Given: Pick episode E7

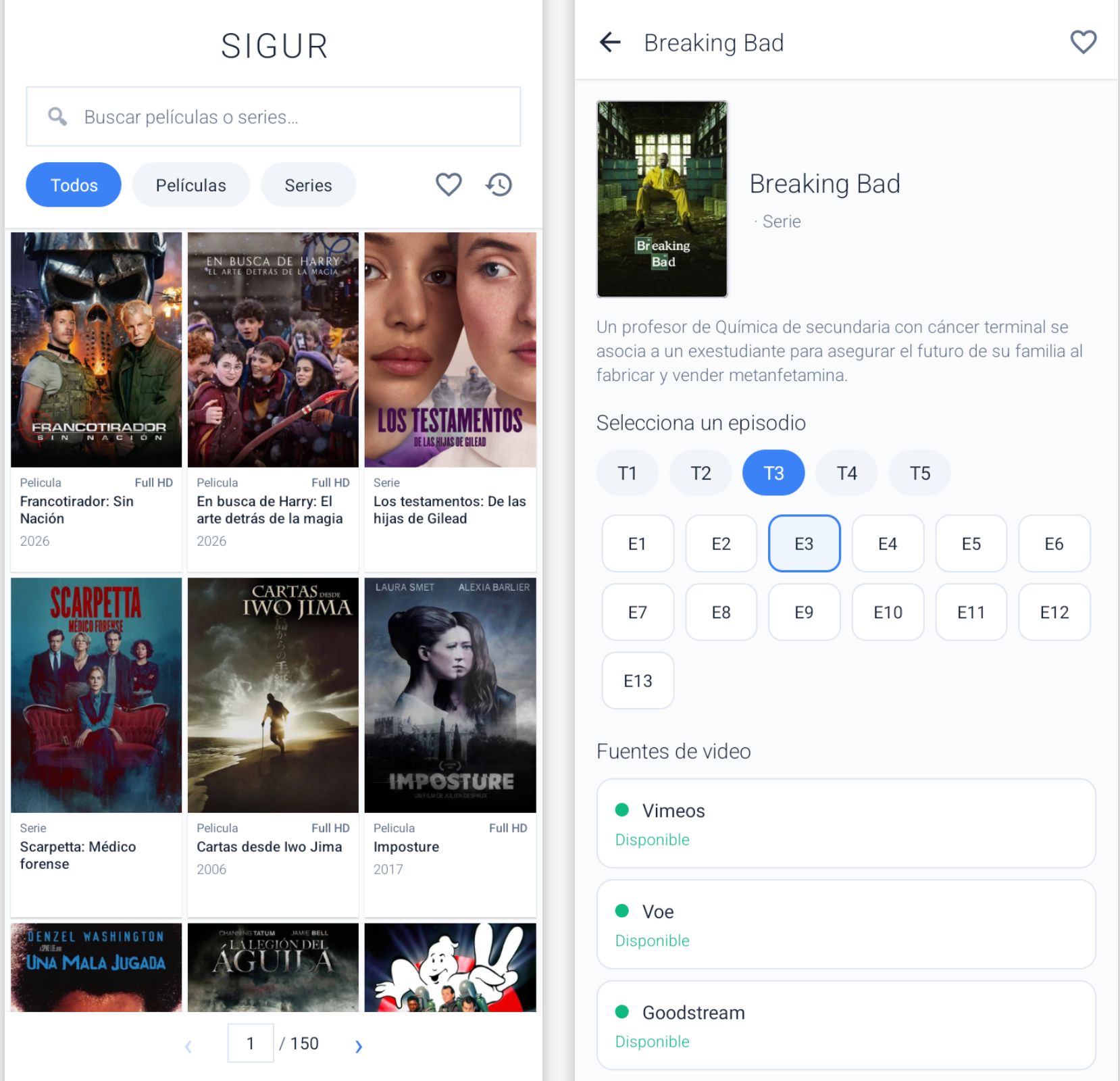Looking at the screenshot, I should 637,612.
